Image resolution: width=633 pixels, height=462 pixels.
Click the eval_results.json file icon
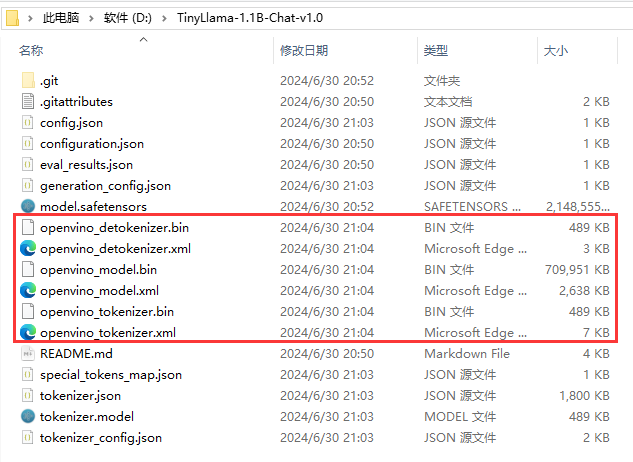(27, 164)
